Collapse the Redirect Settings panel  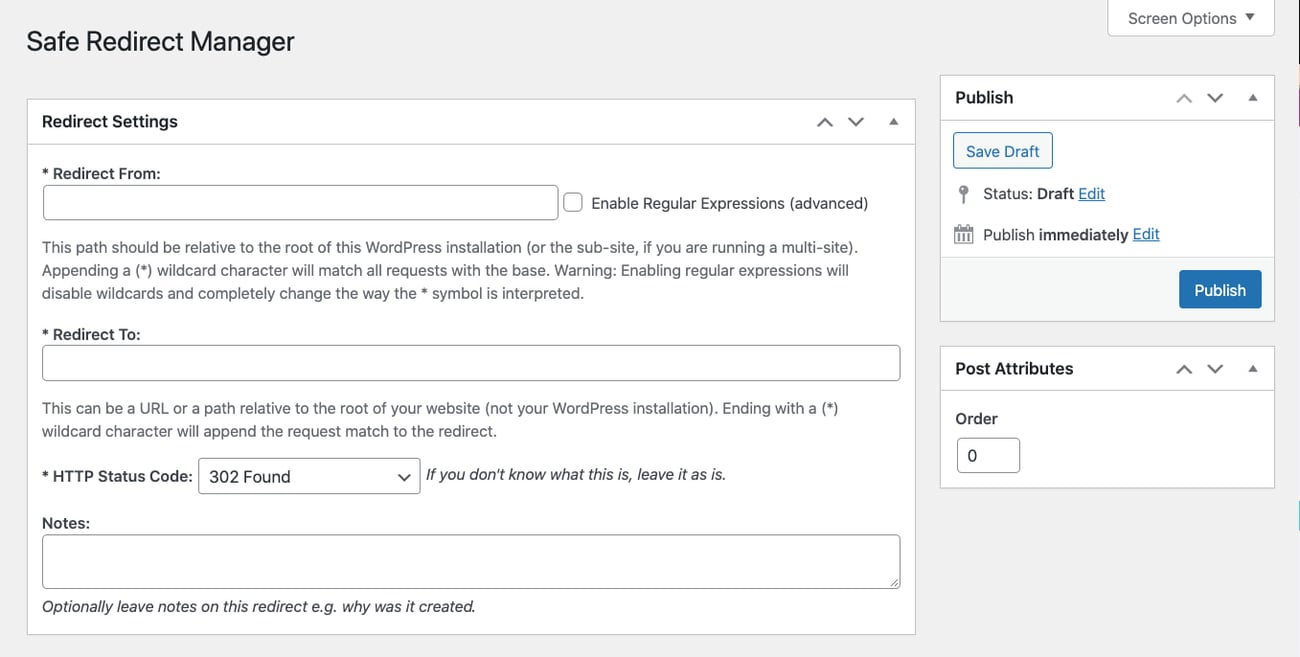[x=893, y=120]
